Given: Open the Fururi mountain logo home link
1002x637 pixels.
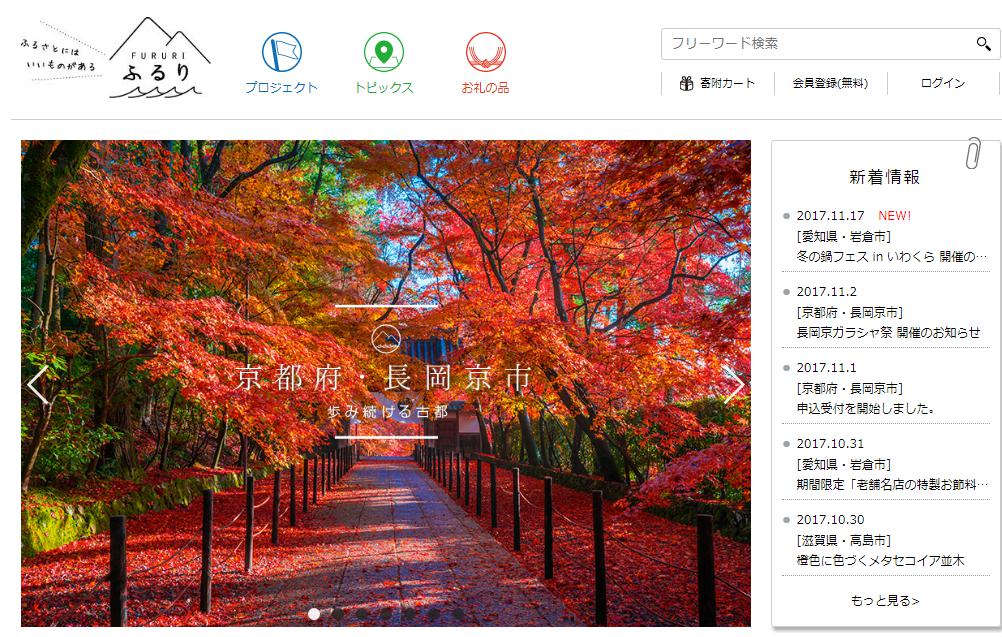Looking at the screenshot, I should tap(159, 58).
